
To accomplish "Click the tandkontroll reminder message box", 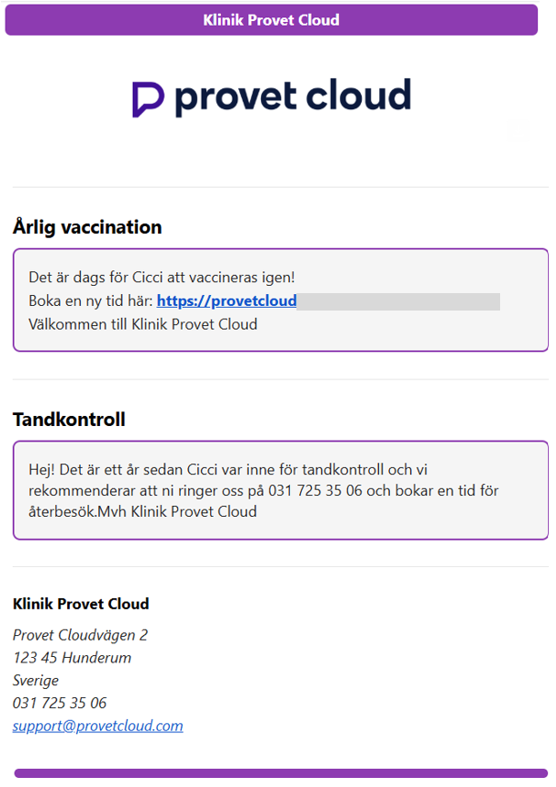I will [281, 490].
